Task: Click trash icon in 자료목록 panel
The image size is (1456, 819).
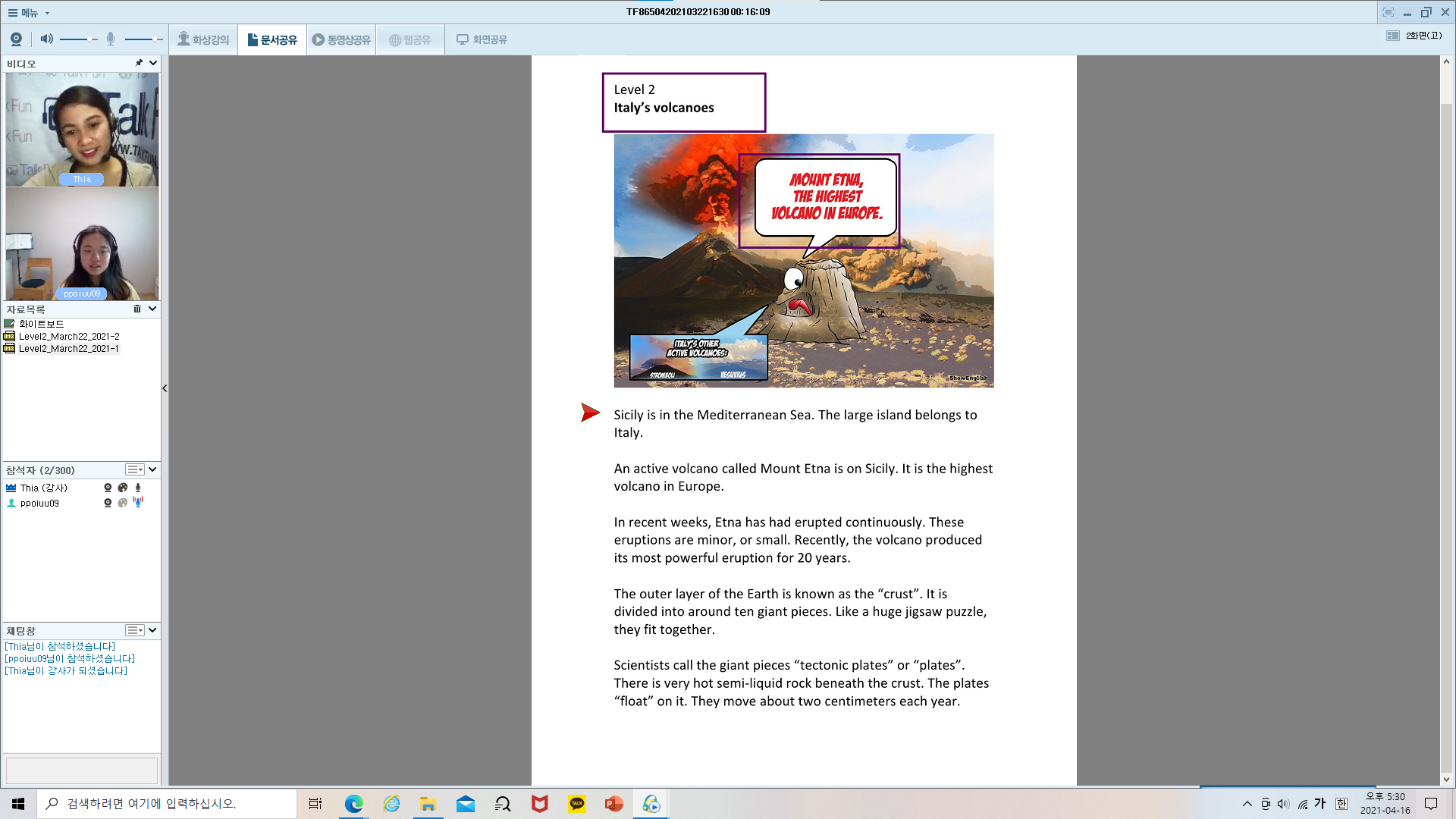Action: click(x=137, y=309)
